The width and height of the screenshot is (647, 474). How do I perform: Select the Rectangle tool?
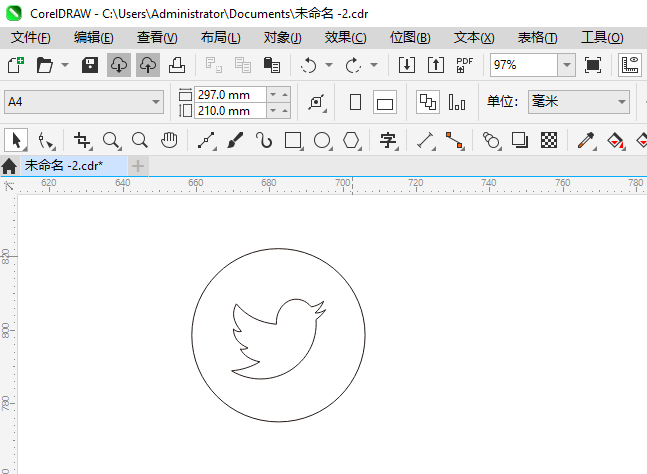click(293, 141)
